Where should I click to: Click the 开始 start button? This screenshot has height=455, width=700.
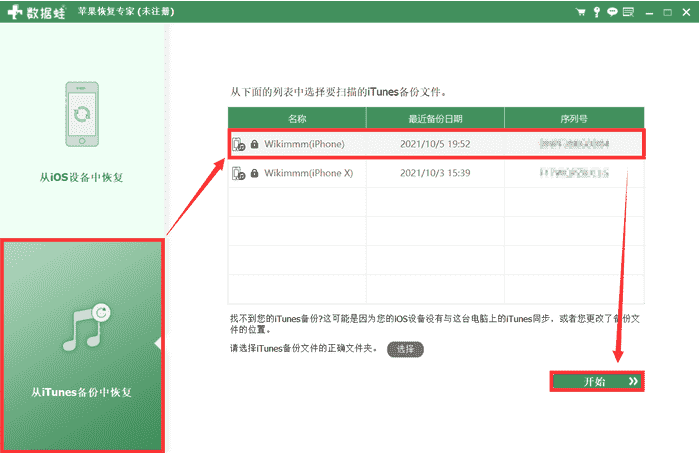pyautogui.click(x=597, y=381)
